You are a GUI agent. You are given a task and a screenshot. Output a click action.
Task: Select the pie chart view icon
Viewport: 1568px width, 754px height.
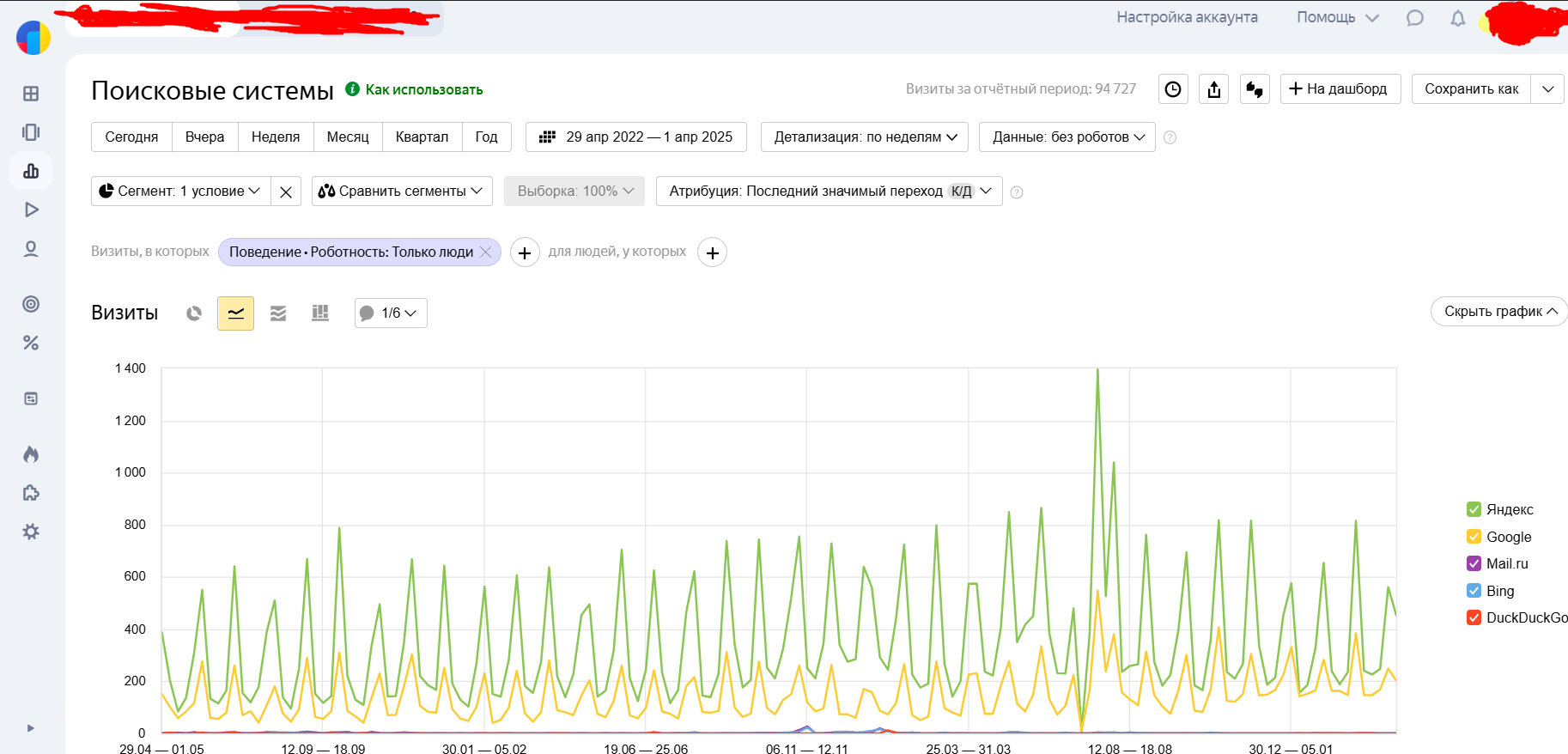click(x=194, y=313)
